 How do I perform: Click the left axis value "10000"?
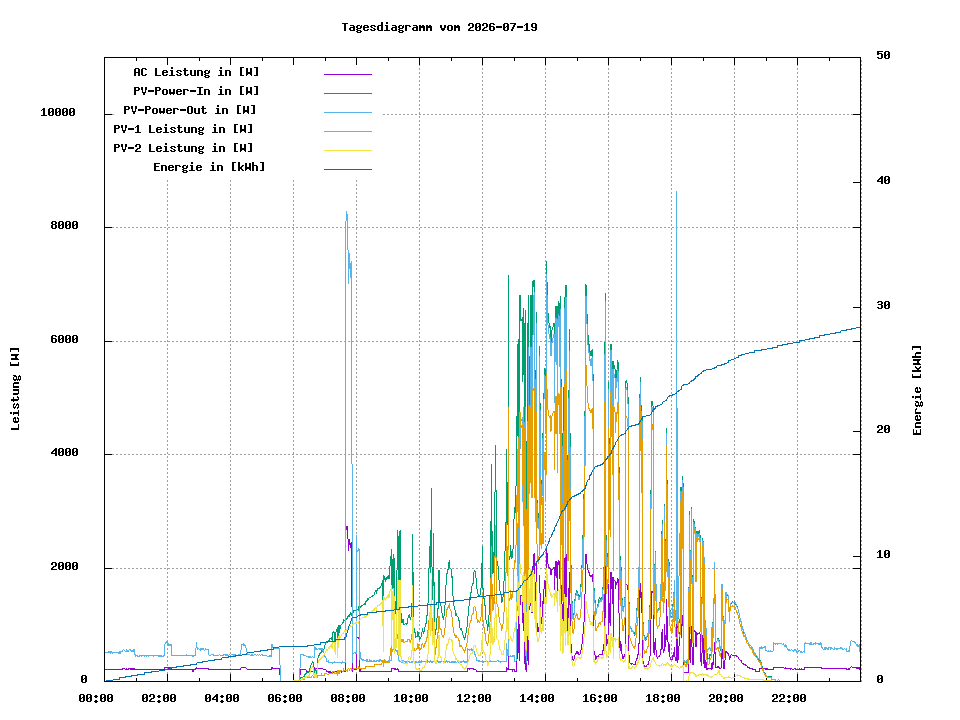(58, 113)
